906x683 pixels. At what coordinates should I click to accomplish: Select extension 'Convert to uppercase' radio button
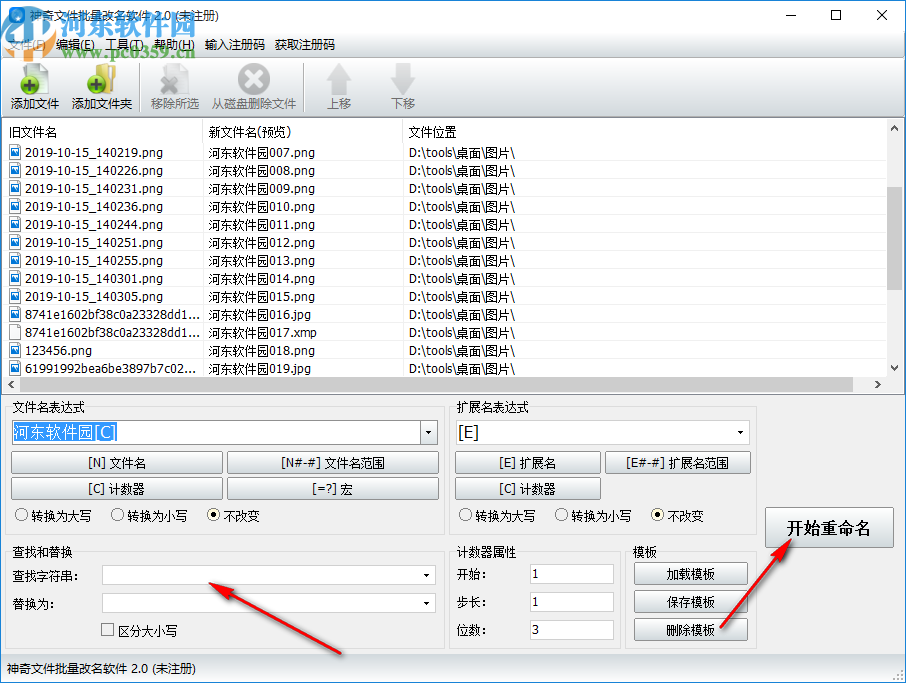pyautogui.click(x=465, y=514)
